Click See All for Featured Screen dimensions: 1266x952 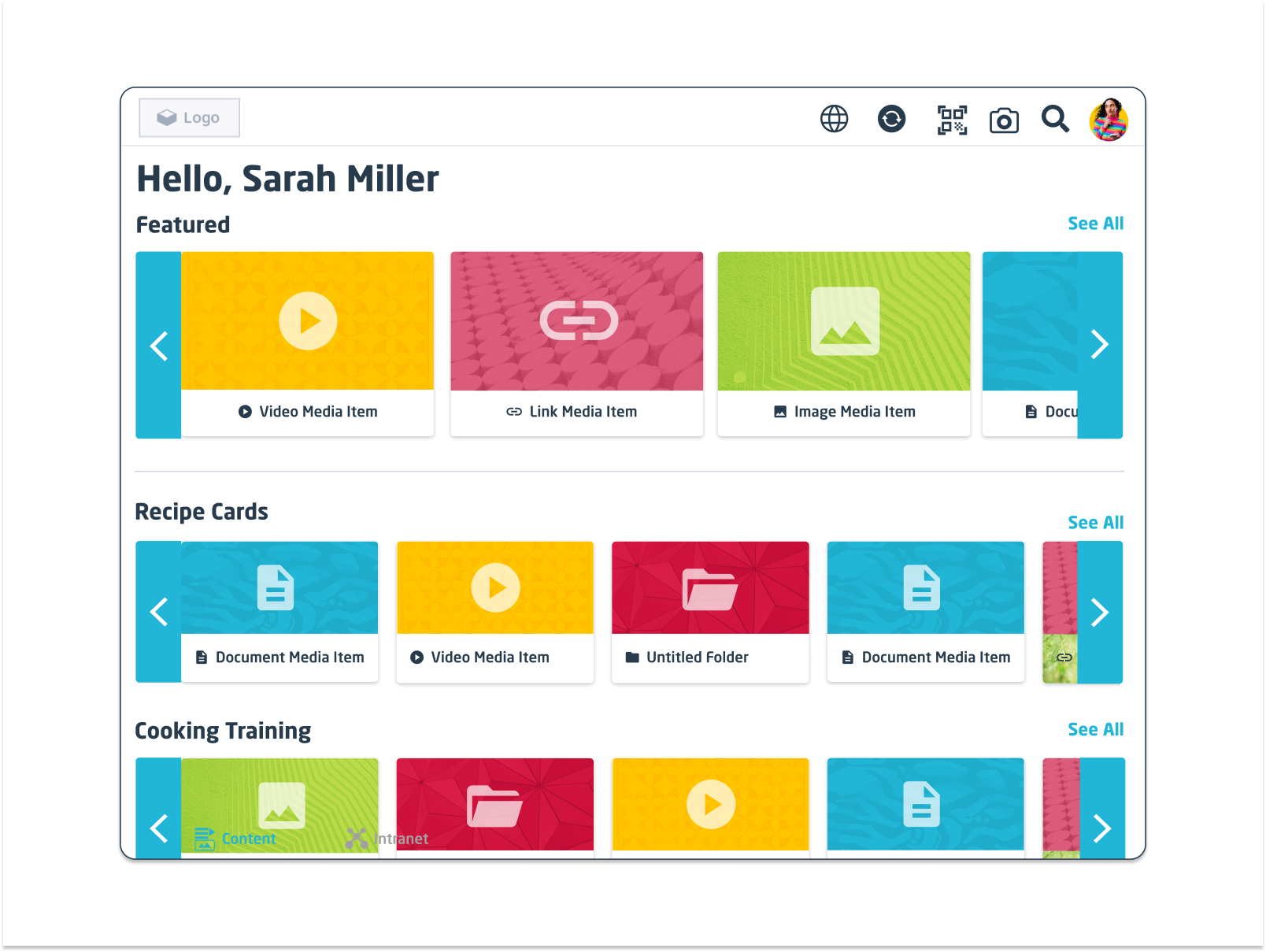point(1095,224)
